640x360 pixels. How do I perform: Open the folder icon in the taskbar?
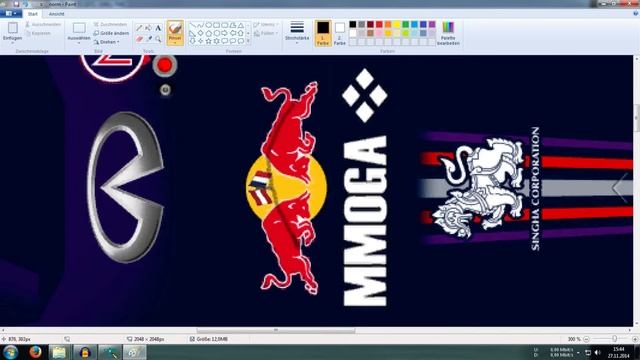(59, 352)
